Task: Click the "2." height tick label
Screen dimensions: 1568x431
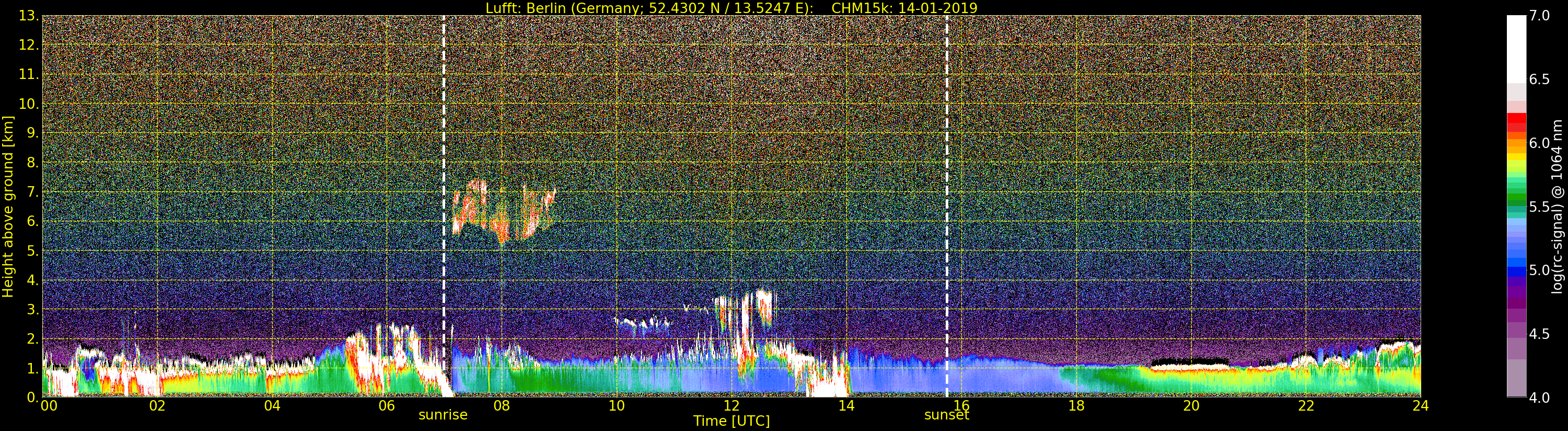Action: [33, 338]
